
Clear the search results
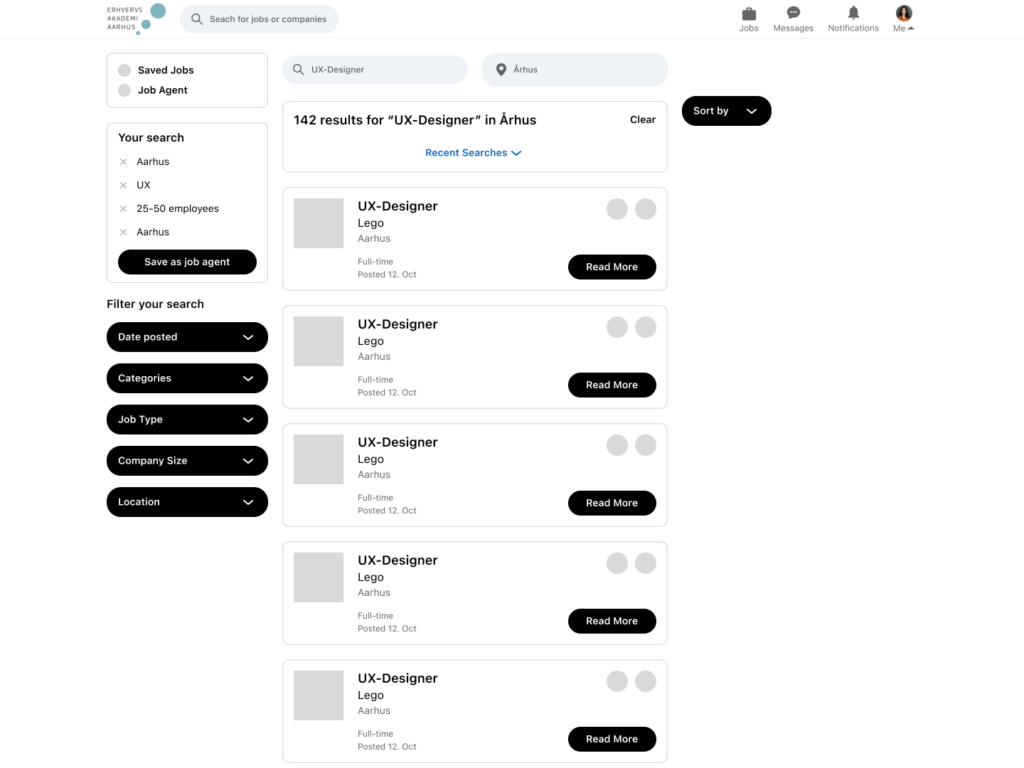643,120
